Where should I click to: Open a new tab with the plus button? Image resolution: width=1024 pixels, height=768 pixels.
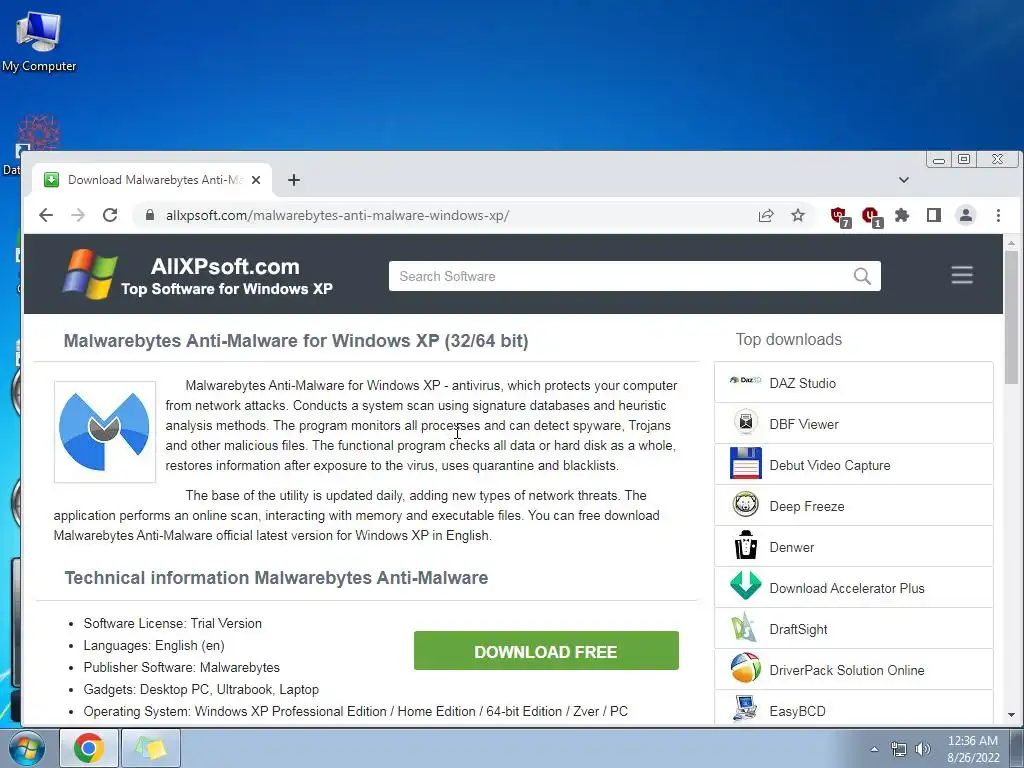click(294, 180)
